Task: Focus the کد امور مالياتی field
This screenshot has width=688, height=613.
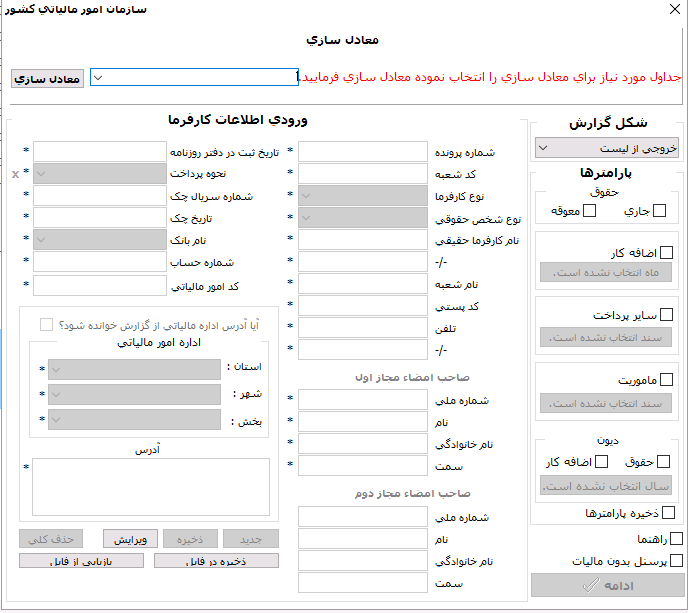Action: pyautogui.click(x=100, y=286)
